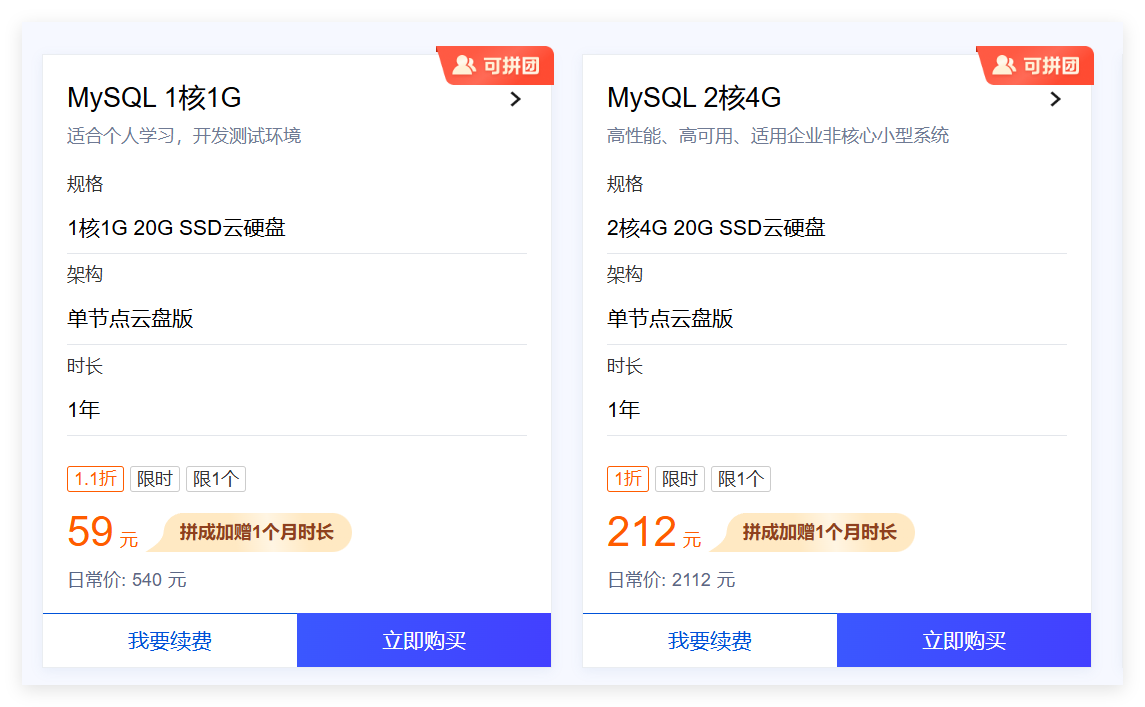Select the MySQL 2核4G title

(694, 98)
